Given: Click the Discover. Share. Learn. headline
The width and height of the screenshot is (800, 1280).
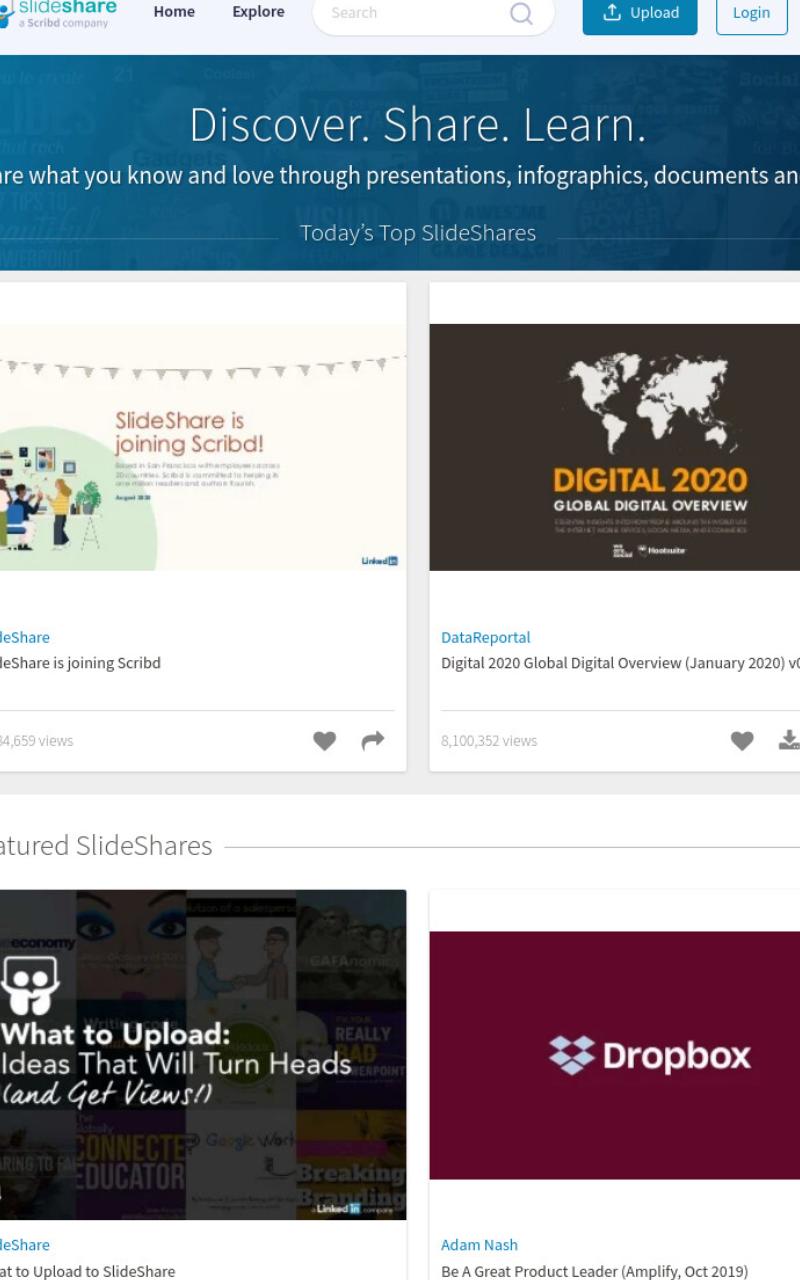Looking at the screenshot, I should [x=418, y=125].
